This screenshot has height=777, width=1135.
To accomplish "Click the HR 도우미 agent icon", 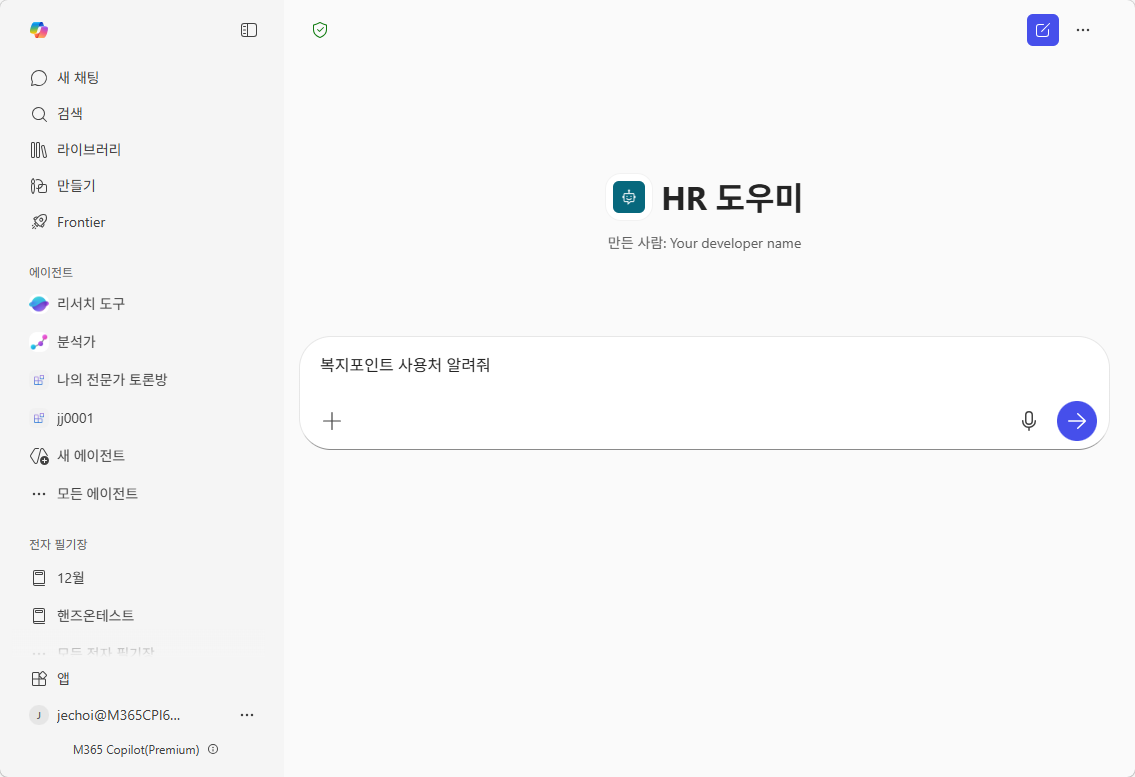I will tap(628, 197).
